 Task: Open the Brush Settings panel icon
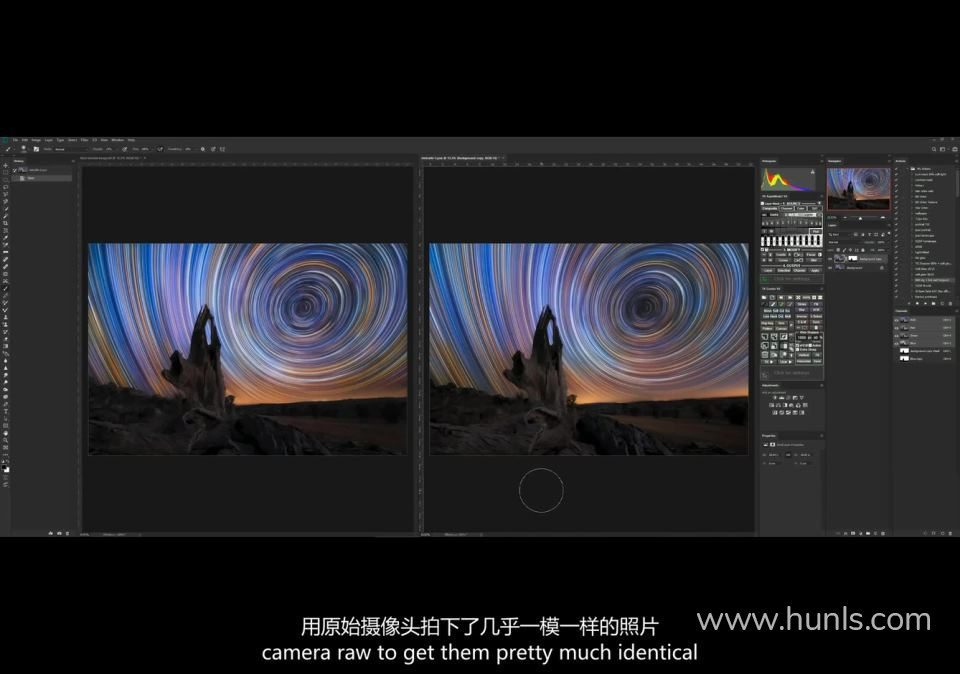coord(36,149)
